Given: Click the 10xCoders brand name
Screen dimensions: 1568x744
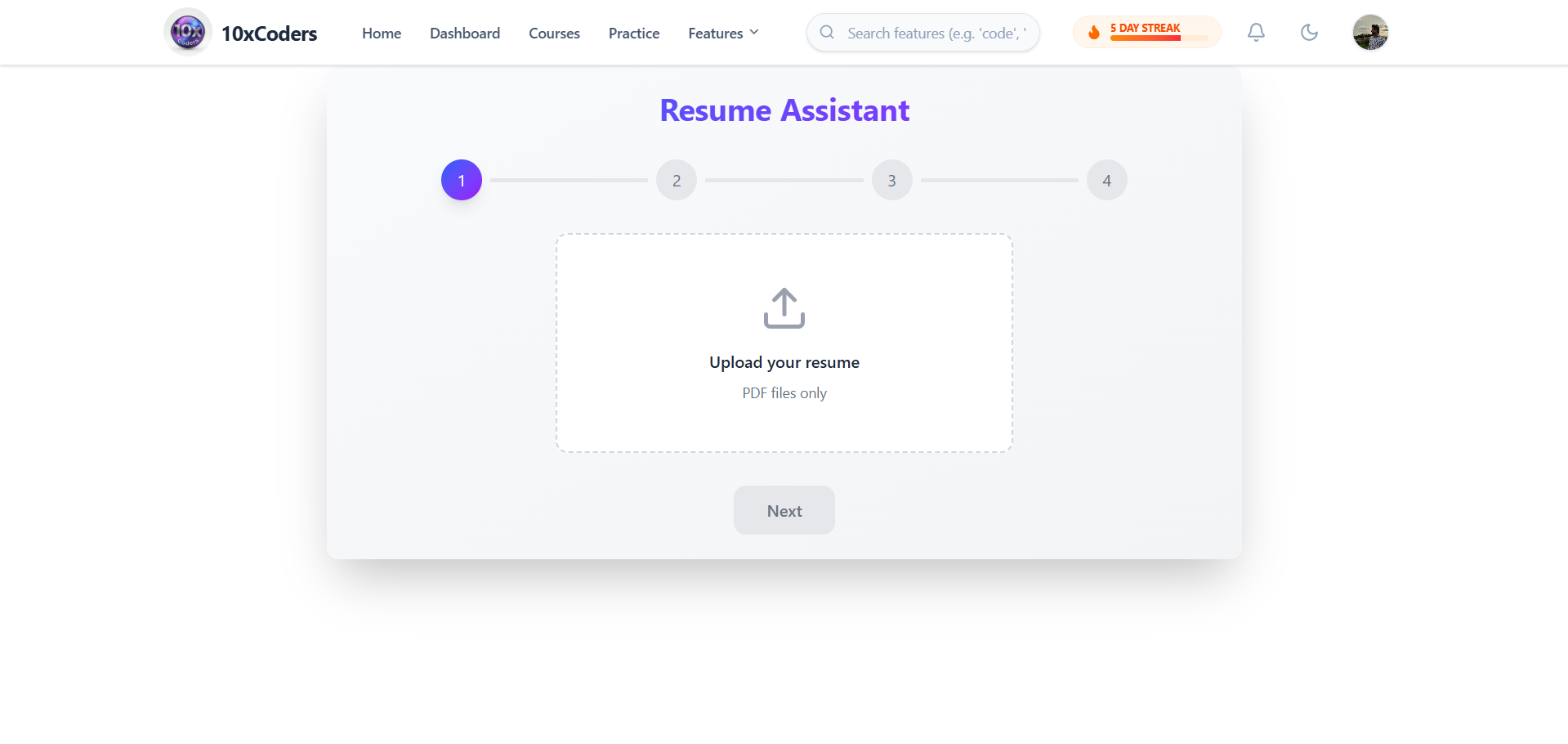Looking at the screenshot, I should [269, 34].
